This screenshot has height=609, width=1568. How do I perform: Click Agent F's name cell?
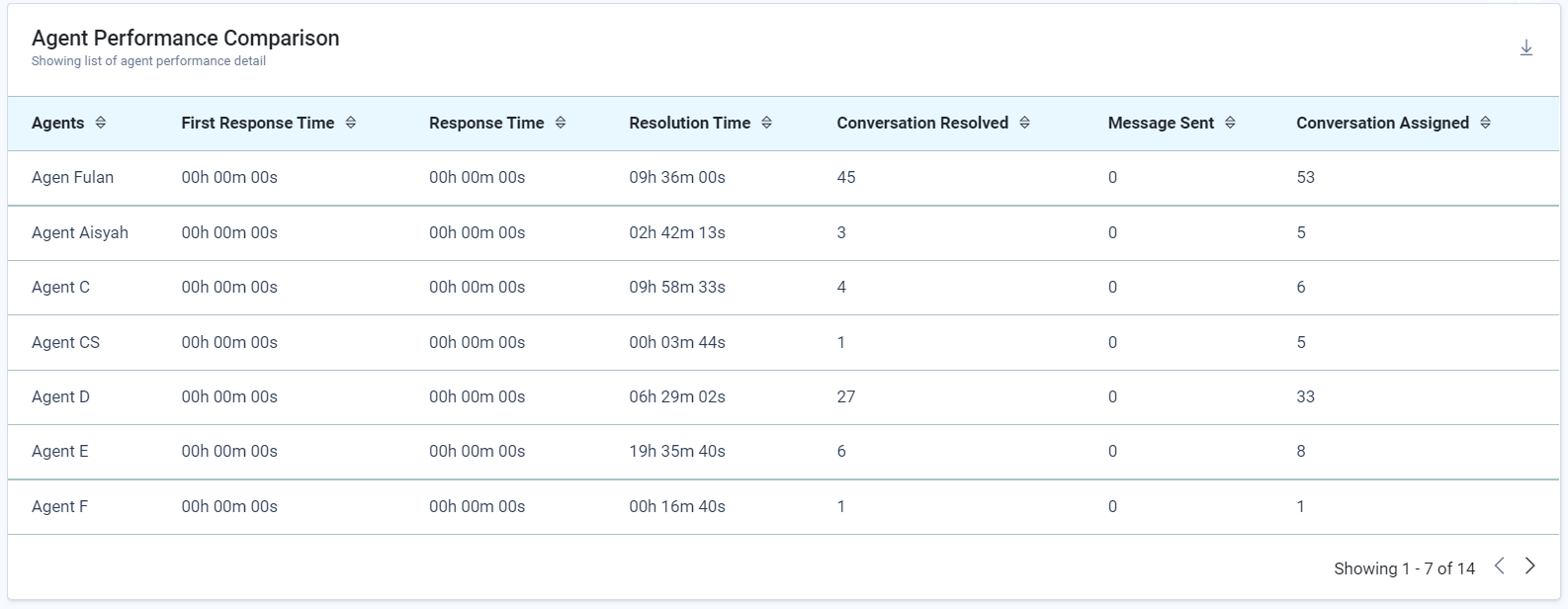pyautogui.click(x=59, y=506)
